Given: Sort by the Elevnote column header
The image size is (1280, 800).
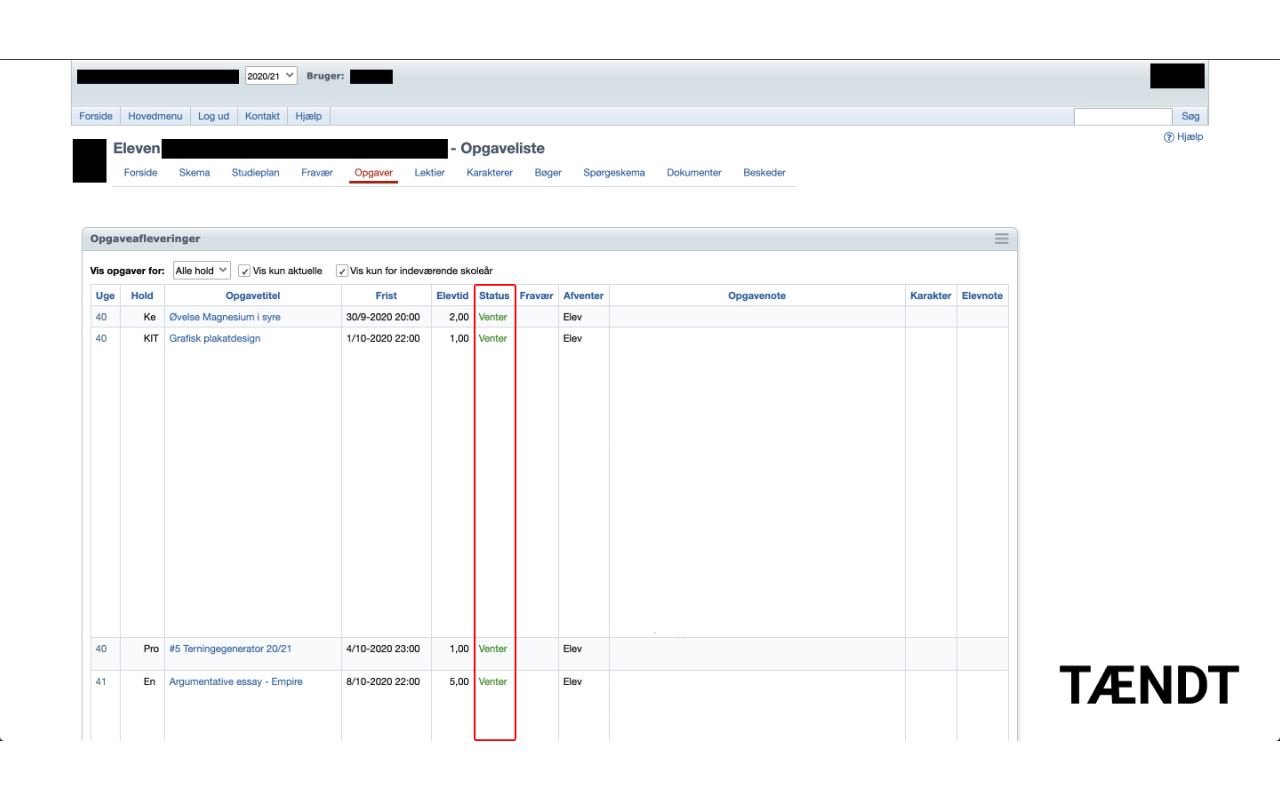Looking at the screenshot, I should coord(982,295).
